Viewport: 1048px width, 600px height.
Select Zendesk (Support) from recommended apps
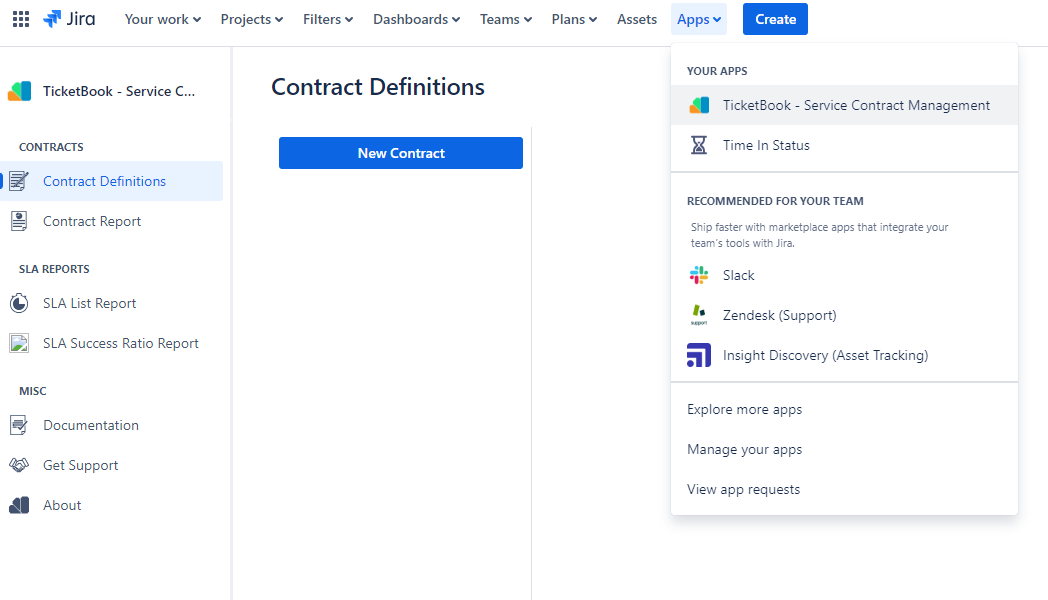pos(779,315)
